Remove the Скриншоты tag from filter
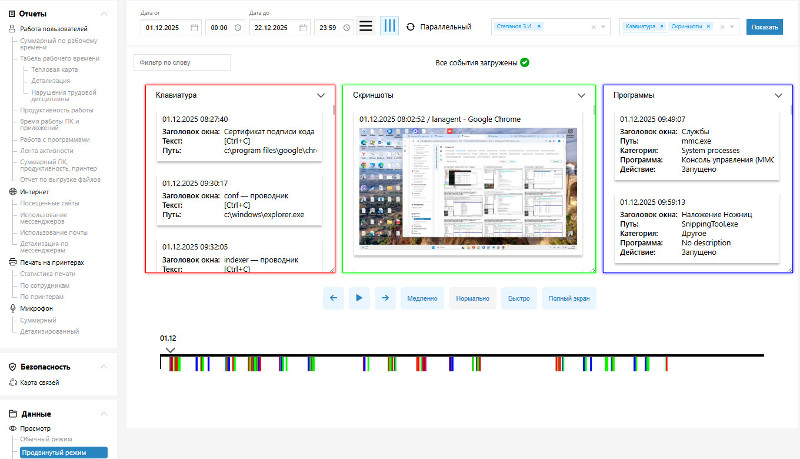This screenshot has height=459, width=800. (707, 27)
